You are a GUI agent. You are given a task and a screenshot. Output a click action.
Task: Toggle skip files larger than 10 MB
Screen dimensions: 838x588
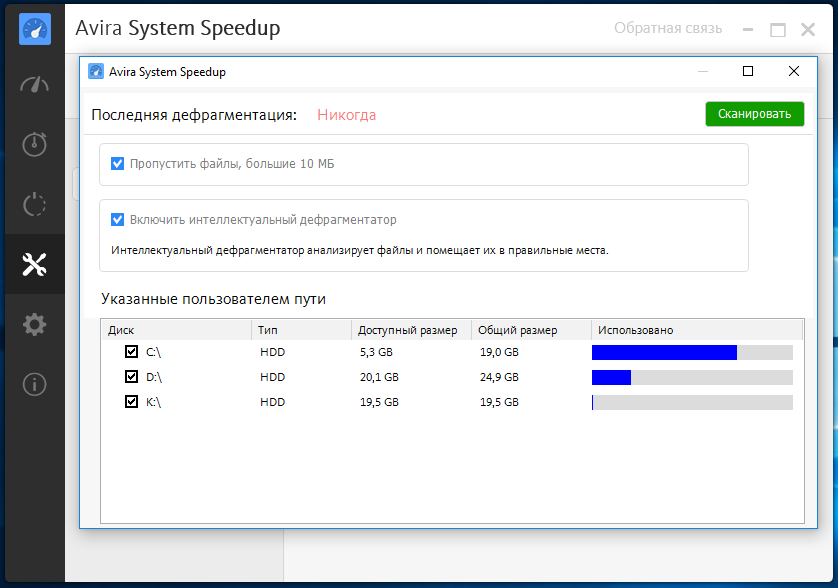click(x=118, y=164)
